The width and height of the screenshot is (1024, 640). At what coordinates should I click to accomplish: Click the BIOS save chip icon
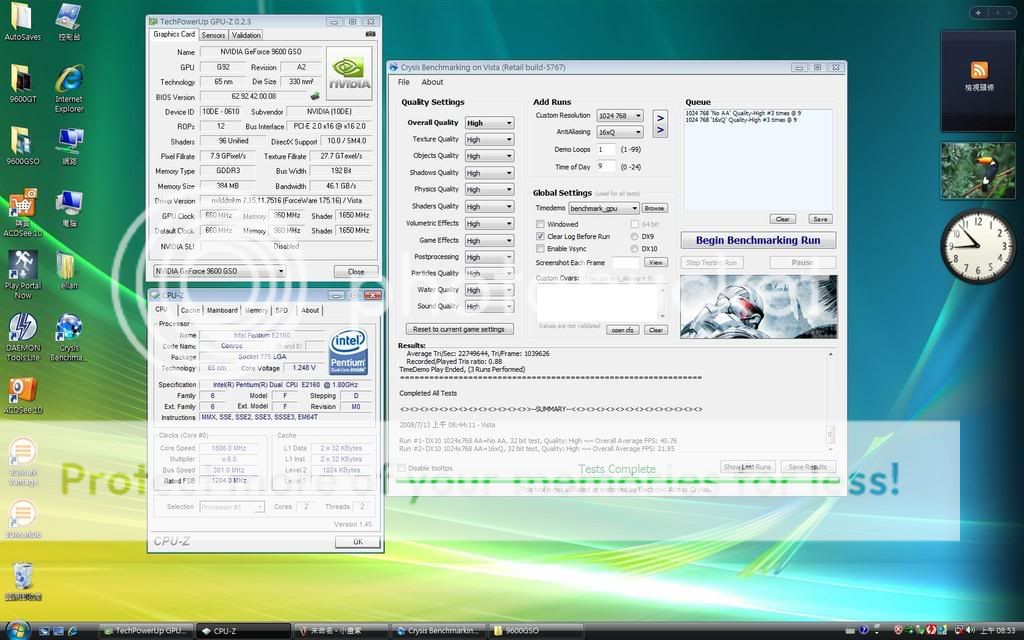tap(315, 97)
